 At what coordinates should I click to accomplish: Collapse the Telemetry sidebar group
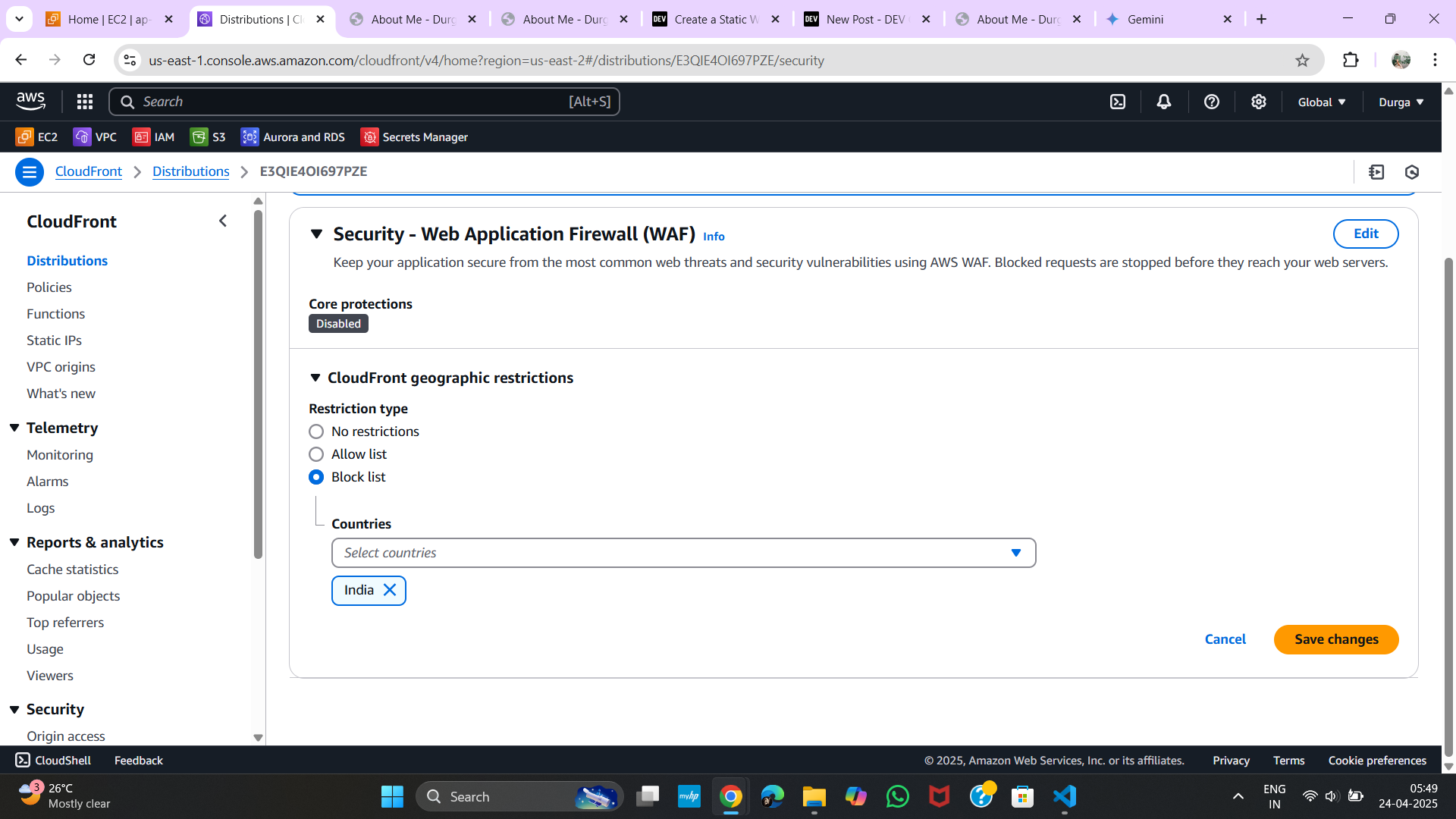14,428
